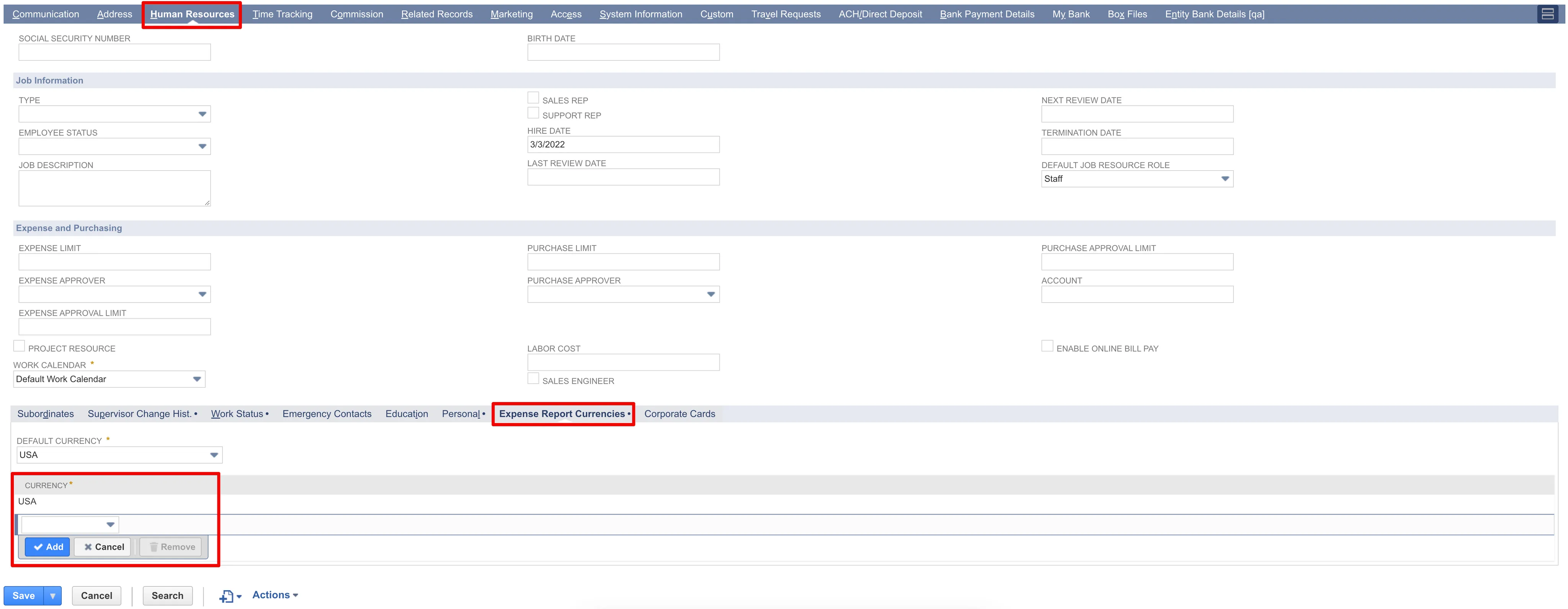This screenshot has width=1568, height=609.
Task: Click the bottom Cancel button
Action: (97, 596)
